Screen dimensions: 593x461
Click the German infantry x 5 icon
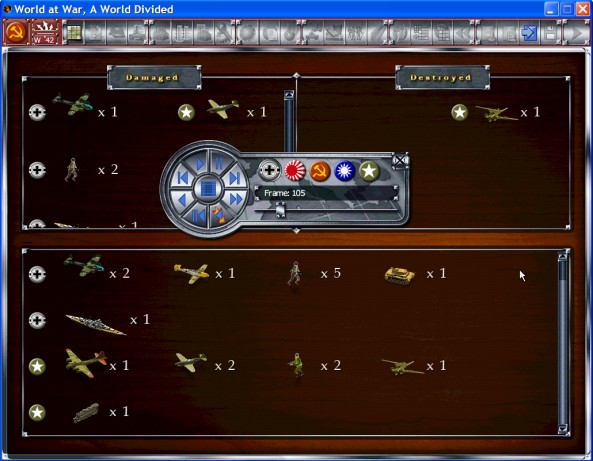(x=295, y=273)
